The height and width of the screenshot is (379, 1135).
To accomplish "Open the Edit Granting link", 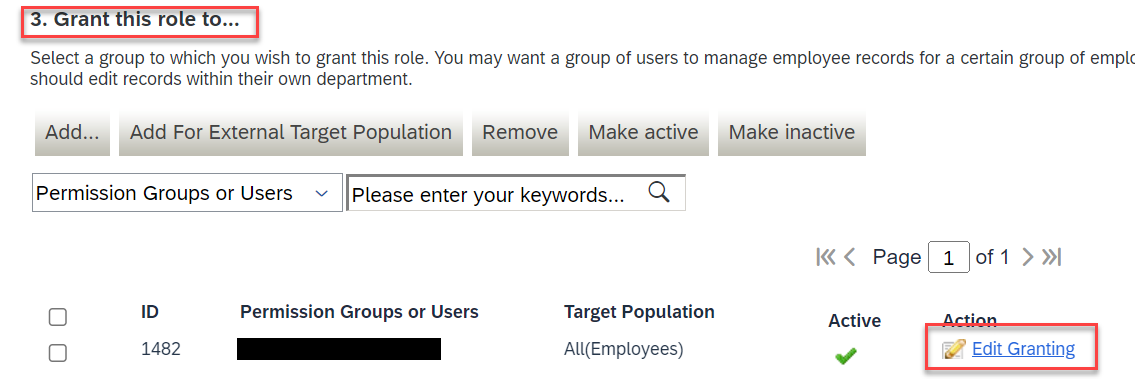I will point(1024,349).
